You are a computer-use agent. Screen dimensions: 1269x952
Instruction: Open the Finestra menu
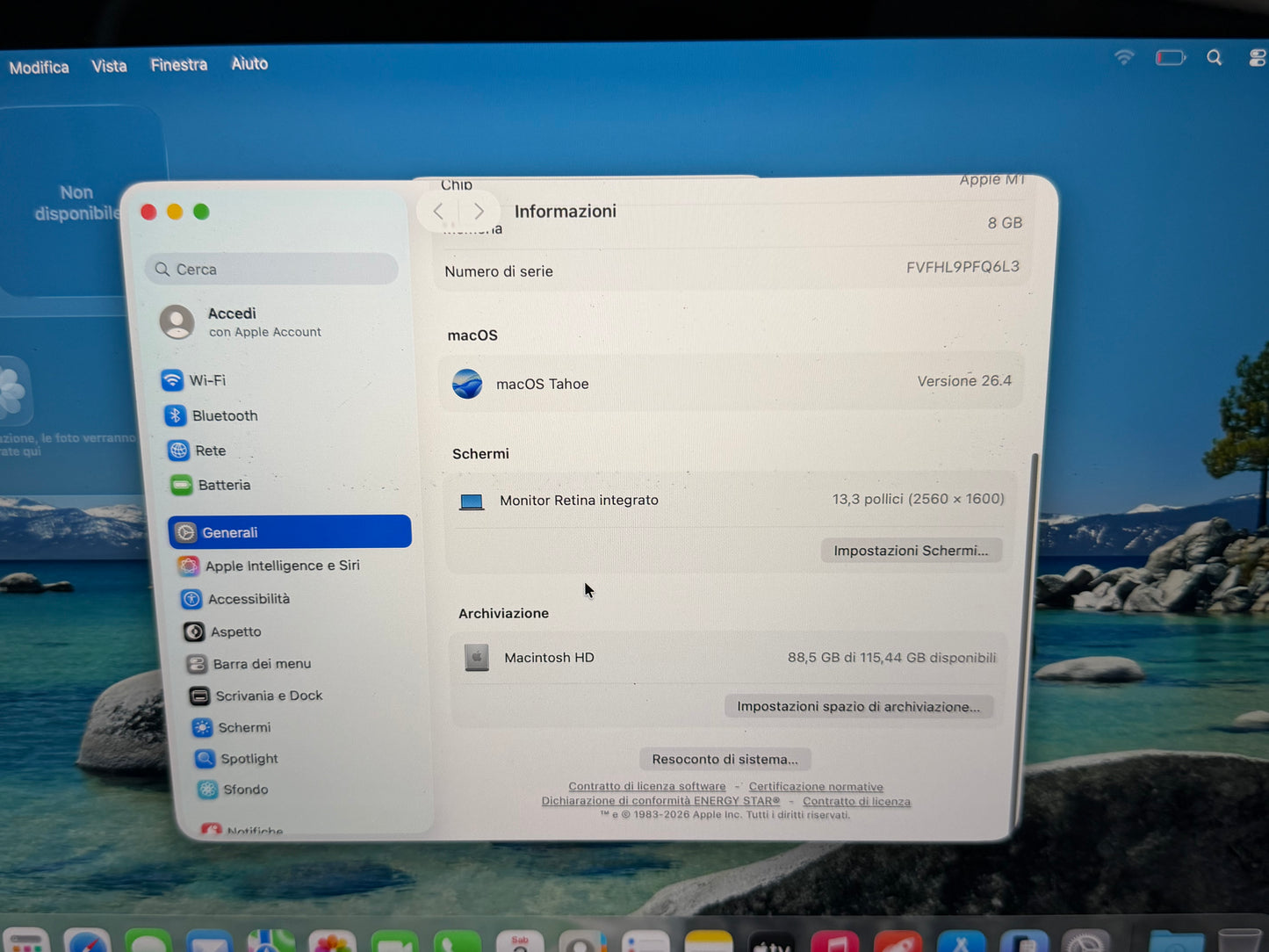click(178, 65)
